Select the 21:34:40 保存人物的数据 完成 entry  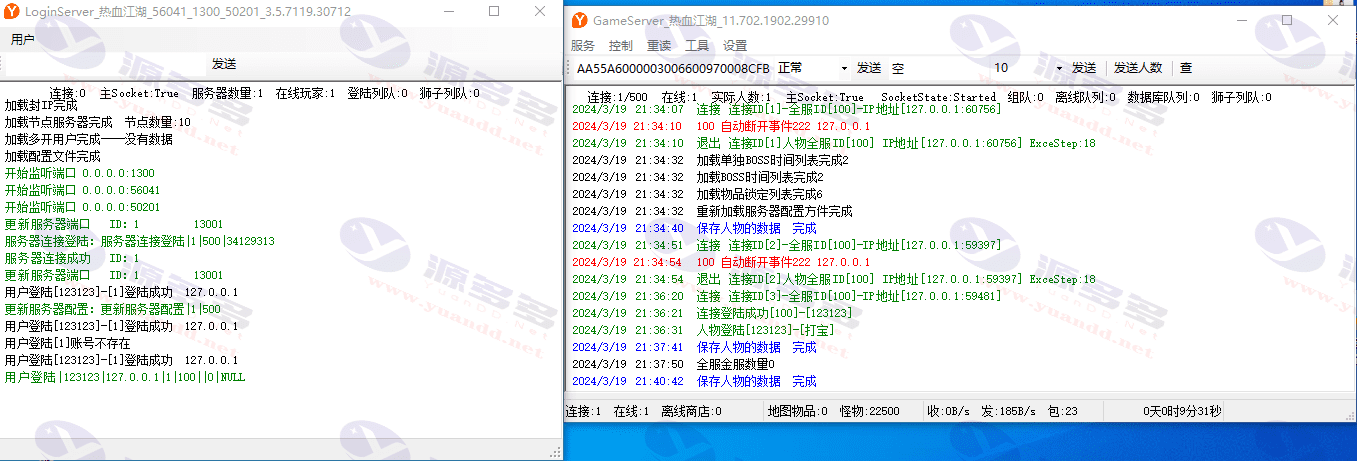(x=694, y=228)
